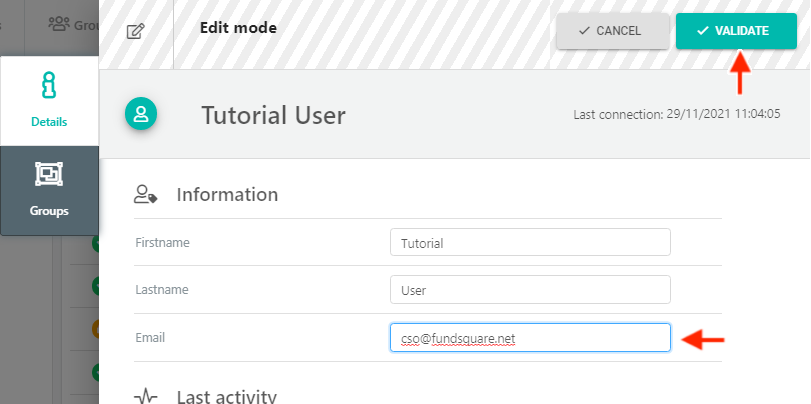Click the Edit mode title text
811x404 pixels.
click(238, 27)
